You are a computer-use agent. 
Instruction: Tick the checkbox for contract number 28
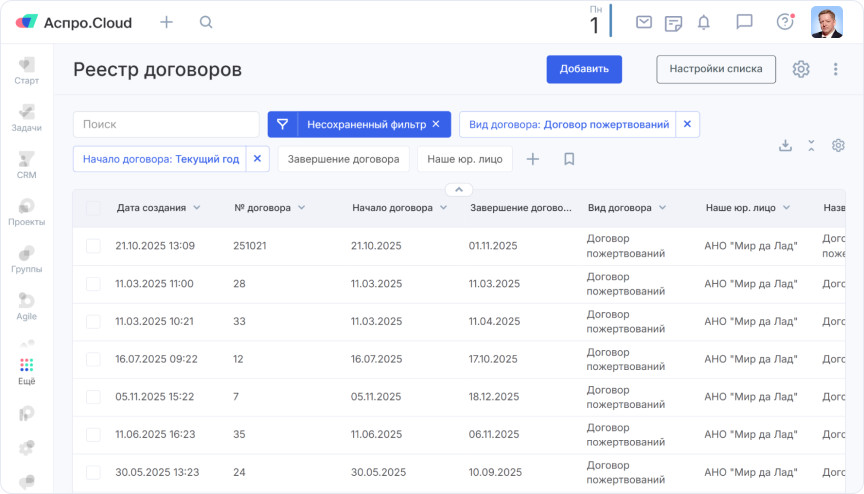pos(93,284)
